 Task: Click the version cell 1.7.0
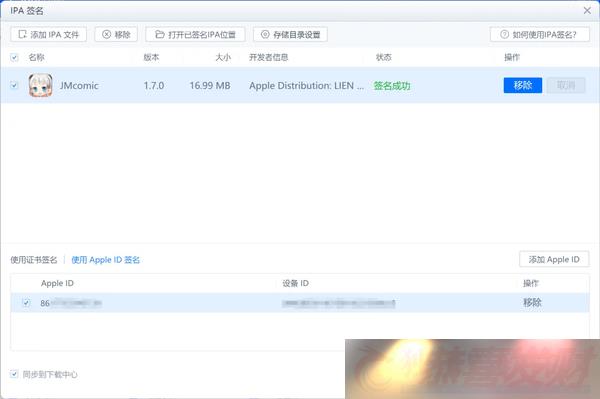pos(154,86)
